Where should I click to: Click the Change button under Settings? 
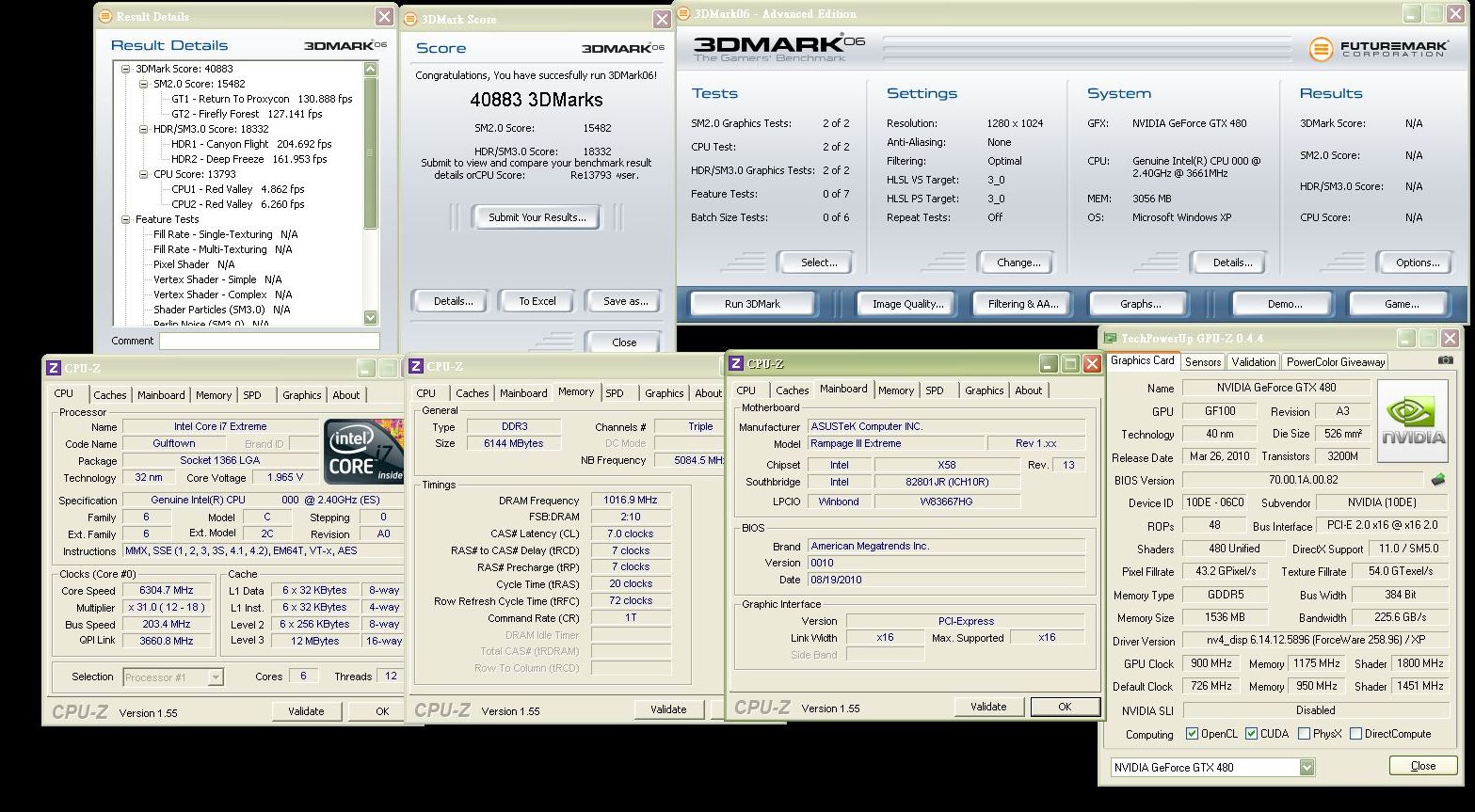click(x=1018, y=263)
